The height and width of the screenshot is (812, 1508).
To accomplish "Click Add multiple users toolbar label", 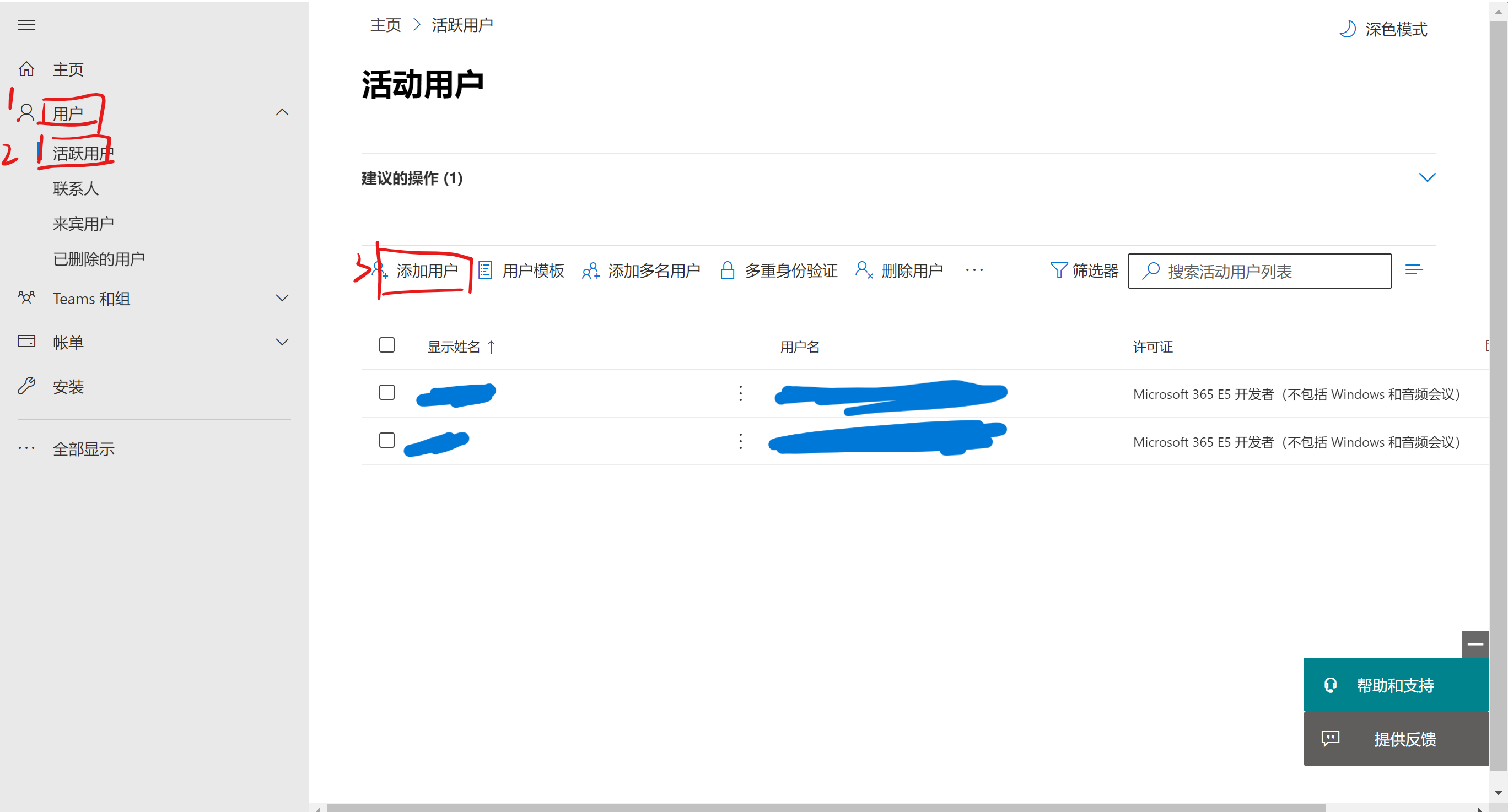I will tap(654, 270).
